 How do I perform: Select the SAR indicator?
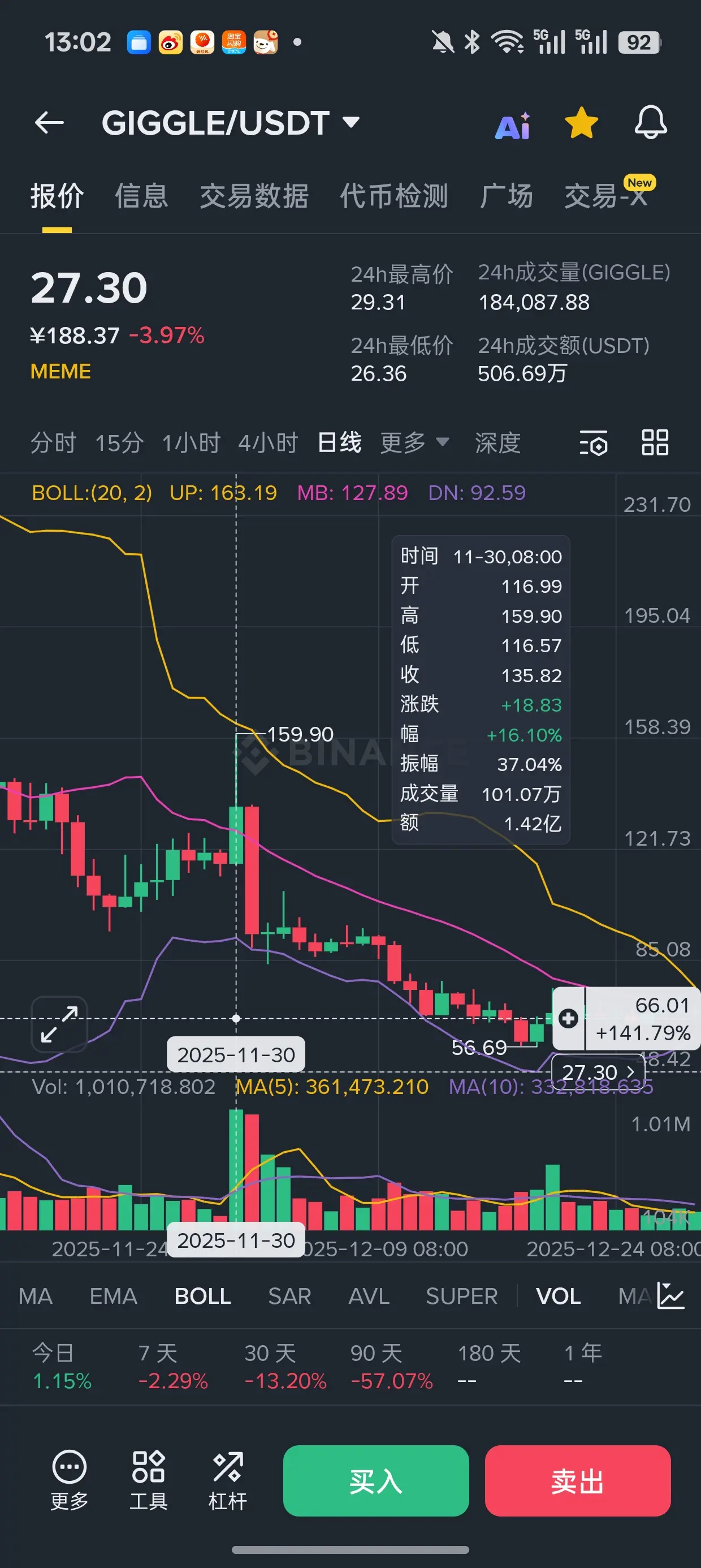[289, 1296]
